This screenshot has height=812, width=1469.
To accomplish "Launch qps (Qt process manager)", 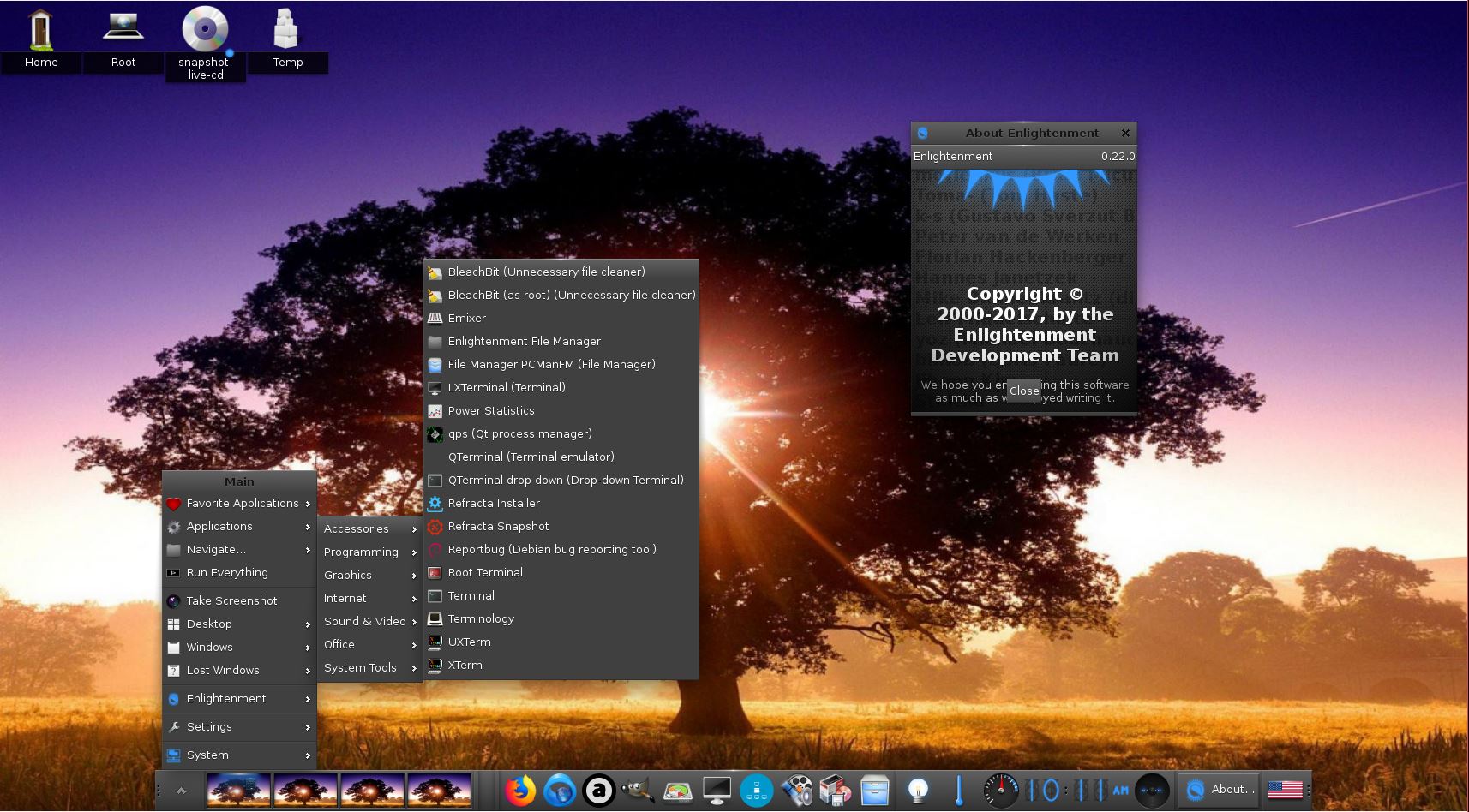I will click(561, 433).
